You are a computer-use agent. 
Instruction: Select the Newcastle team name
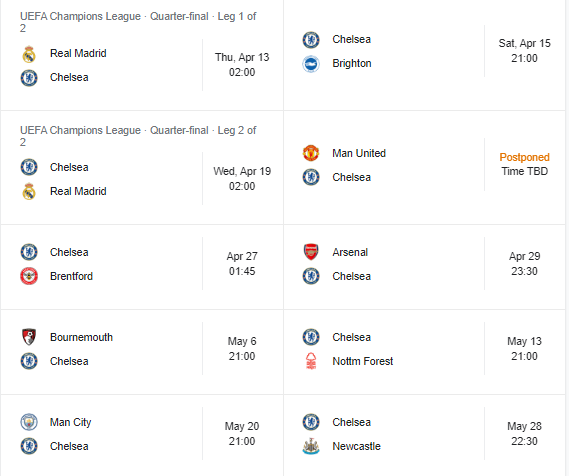pyautogui.click(x=357, y=446)
